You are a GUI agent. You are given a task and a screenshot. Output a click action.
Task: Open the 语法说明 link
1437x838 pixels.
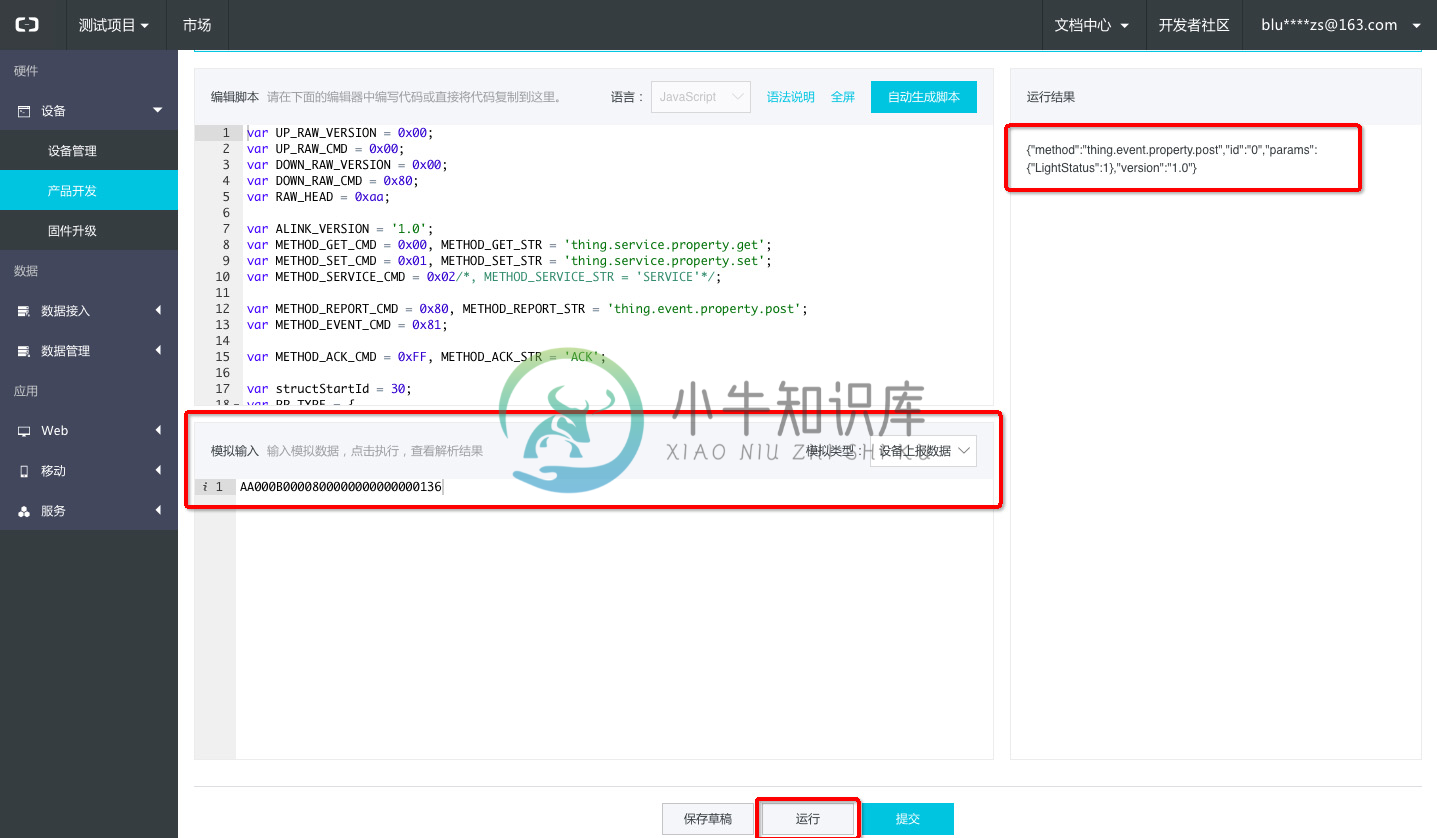tap(791, 97)
